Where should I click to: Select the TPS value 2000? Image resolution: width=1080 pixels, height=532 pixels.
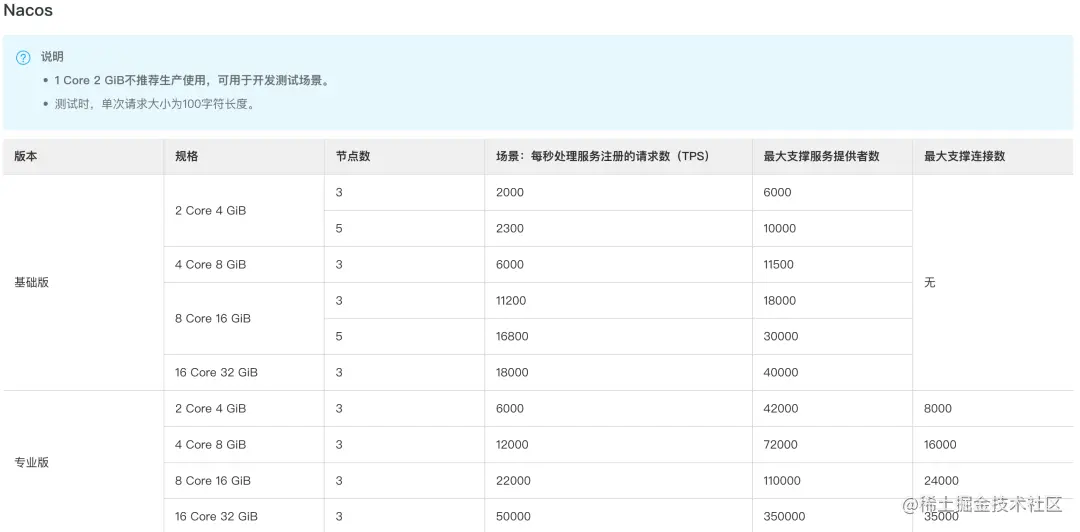[x=510, y=193]
